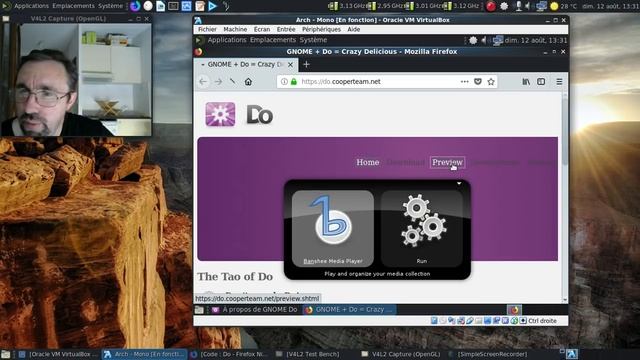Click the host panel network computers icon
Screen dimensions: 640x360
tap(541, 6)
